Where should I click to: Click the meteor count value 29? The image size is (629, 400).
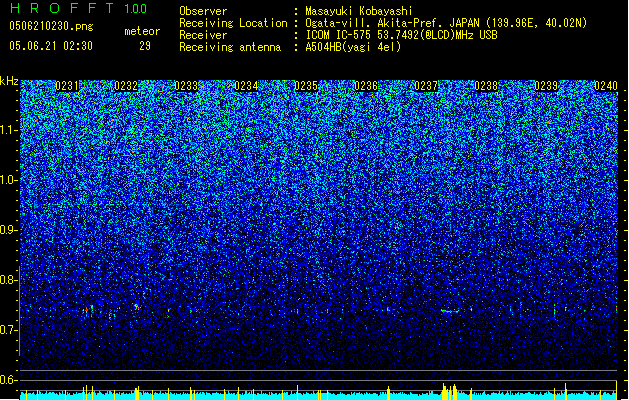[145, 46]
